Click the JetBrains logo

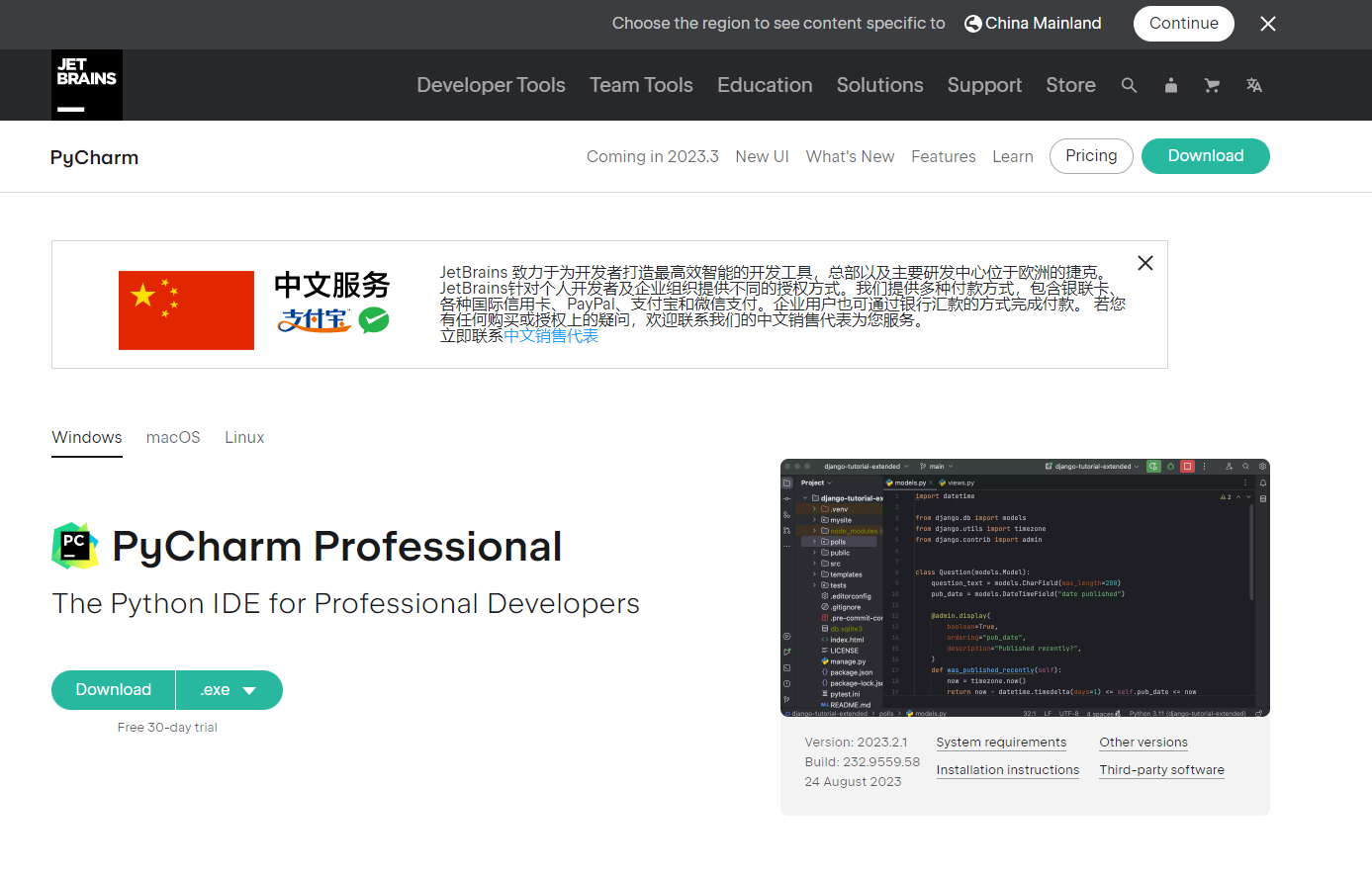tap(87, 85)
